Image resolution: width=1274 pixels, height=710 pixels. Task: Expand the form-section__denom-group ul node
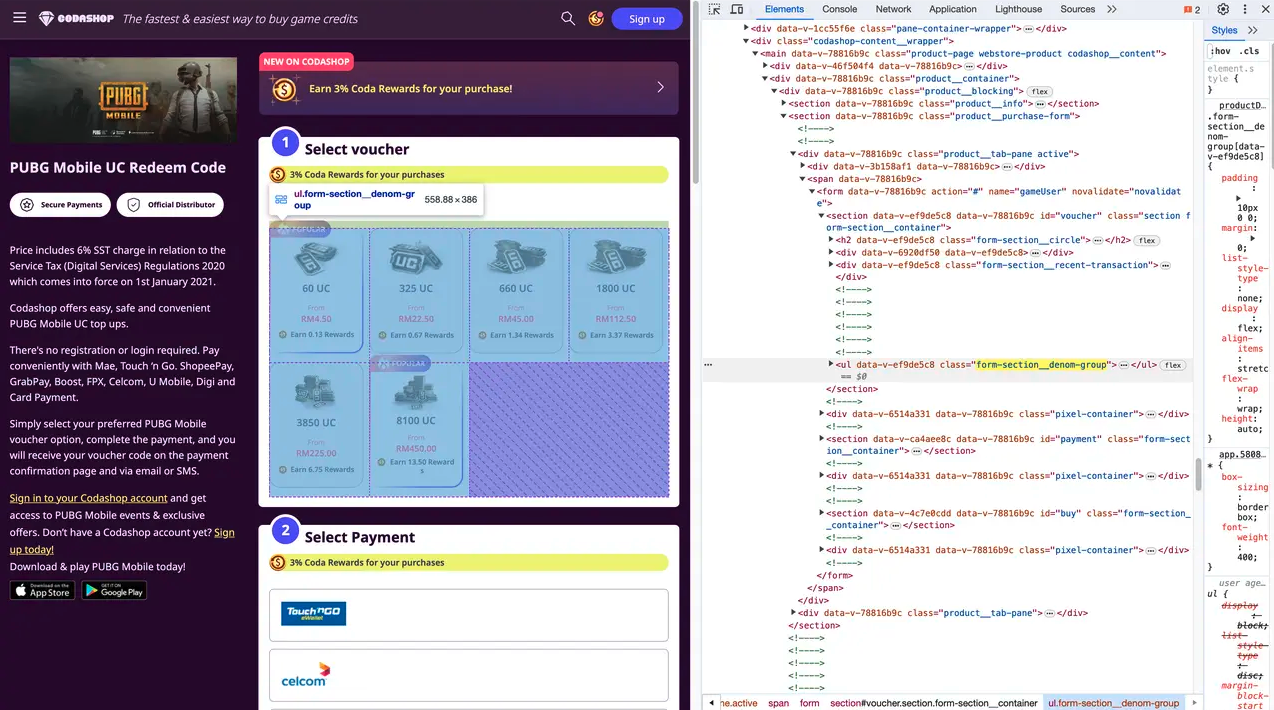click(x=831, y=365)
